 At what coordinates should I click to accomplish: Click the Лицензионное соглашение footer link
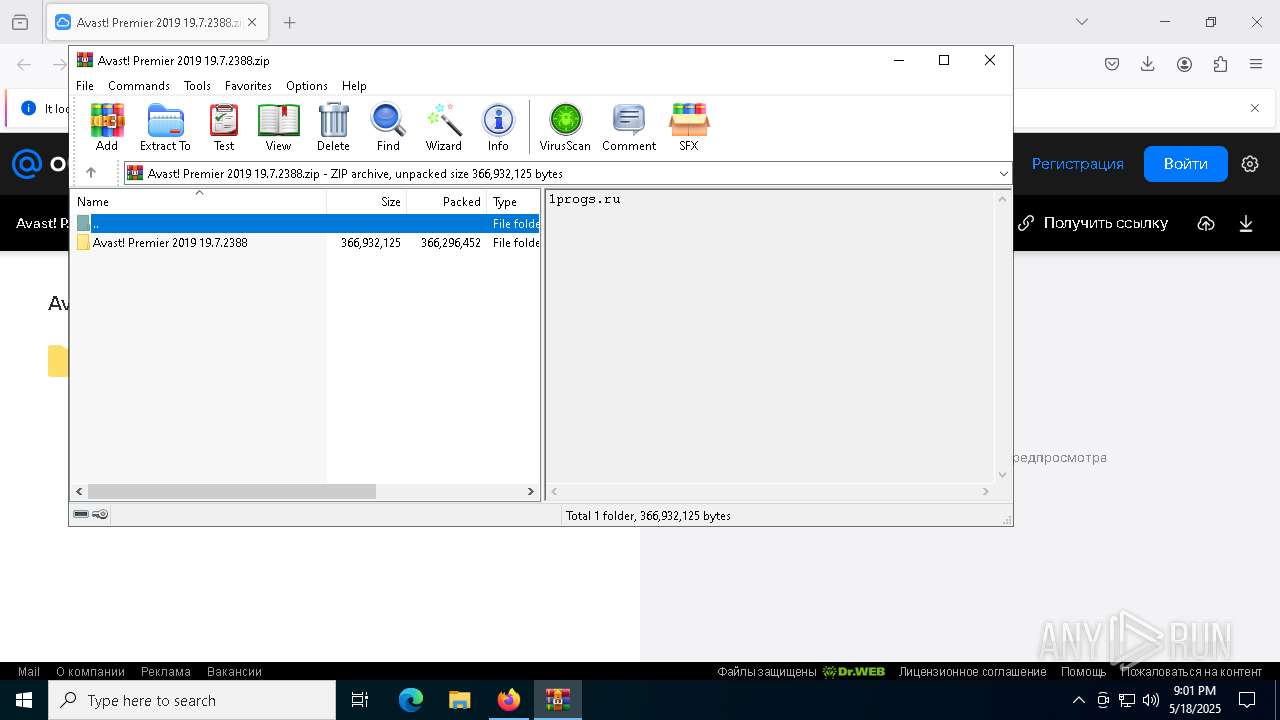[972, 672]
